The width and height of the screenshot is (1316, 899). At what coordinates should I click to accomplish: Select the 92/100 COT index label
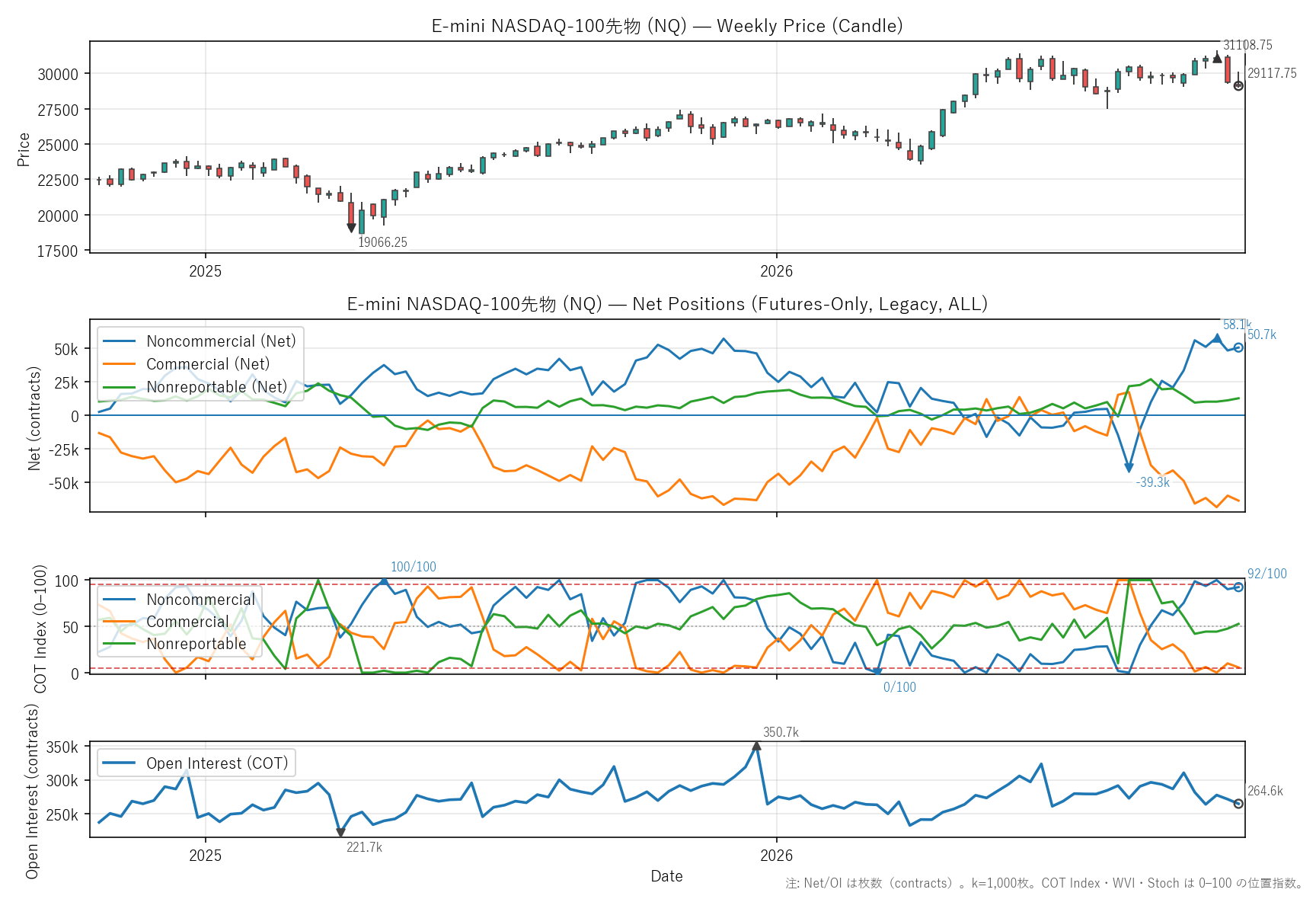[1267, 574]
